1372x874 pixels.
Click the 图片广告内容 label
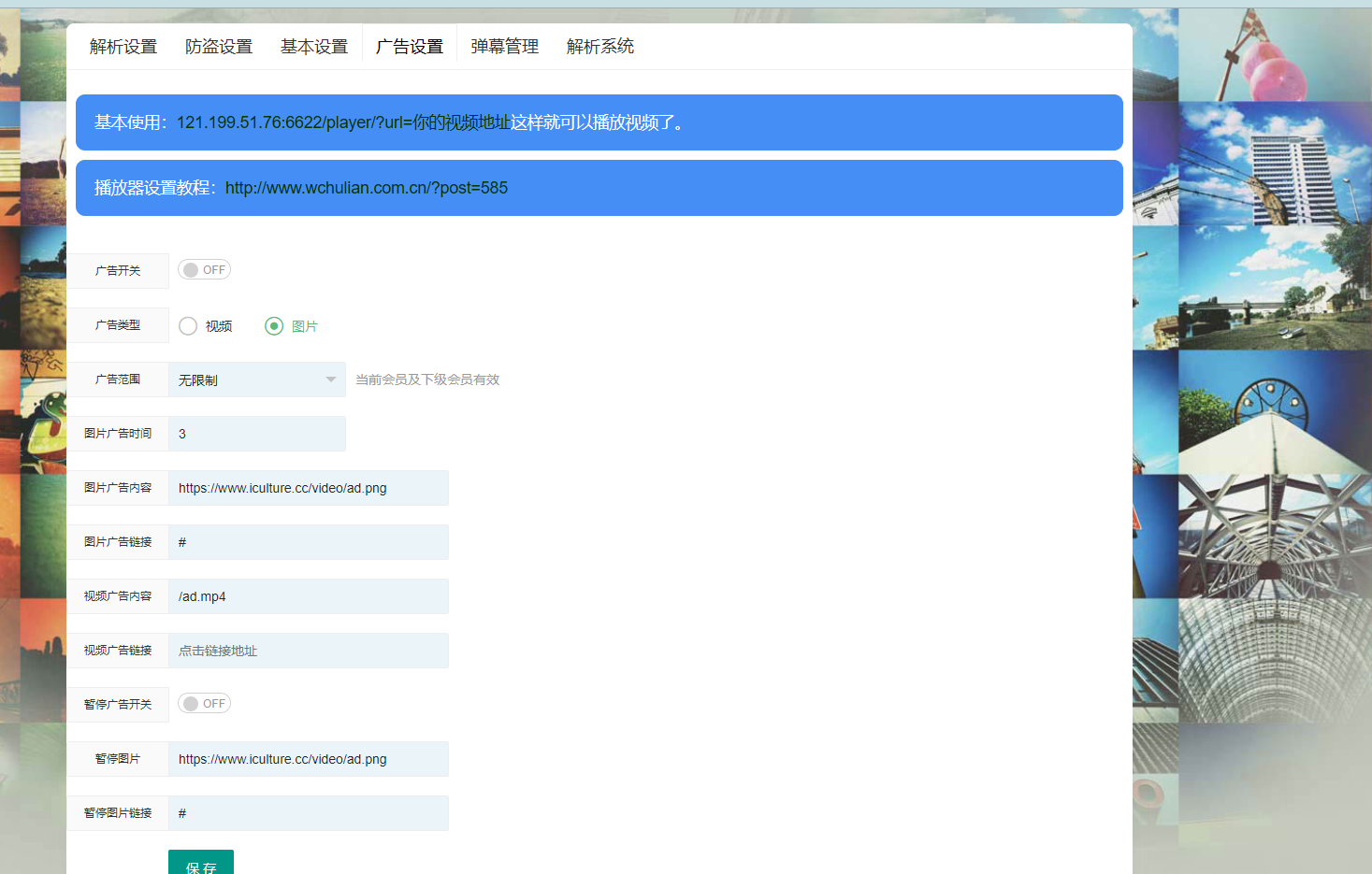click(x=118, y=488)
